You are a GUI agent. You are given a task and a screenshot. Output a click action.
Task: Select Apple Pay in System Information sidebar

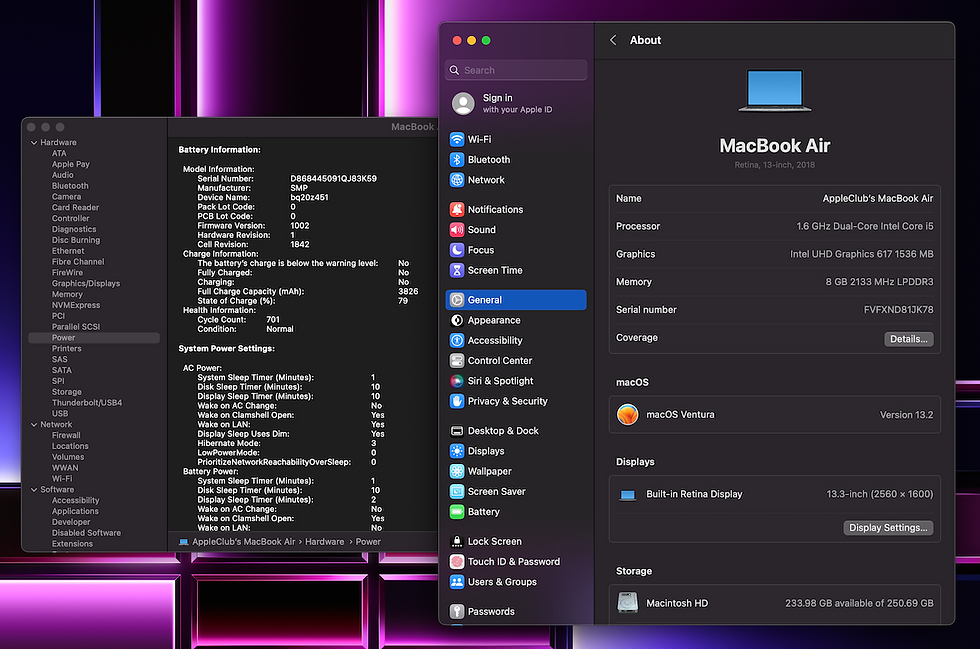click(71, 164)
